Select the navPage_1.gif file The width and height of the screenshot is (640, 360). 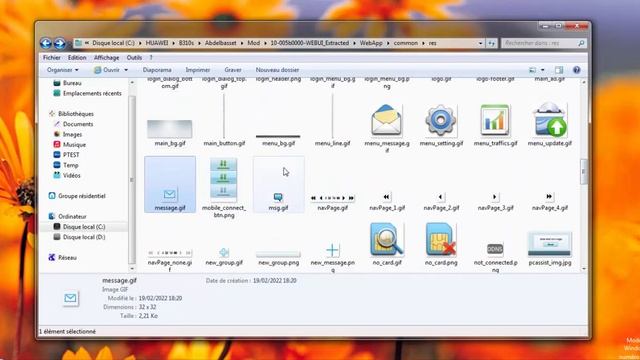[x=387, y=202]
